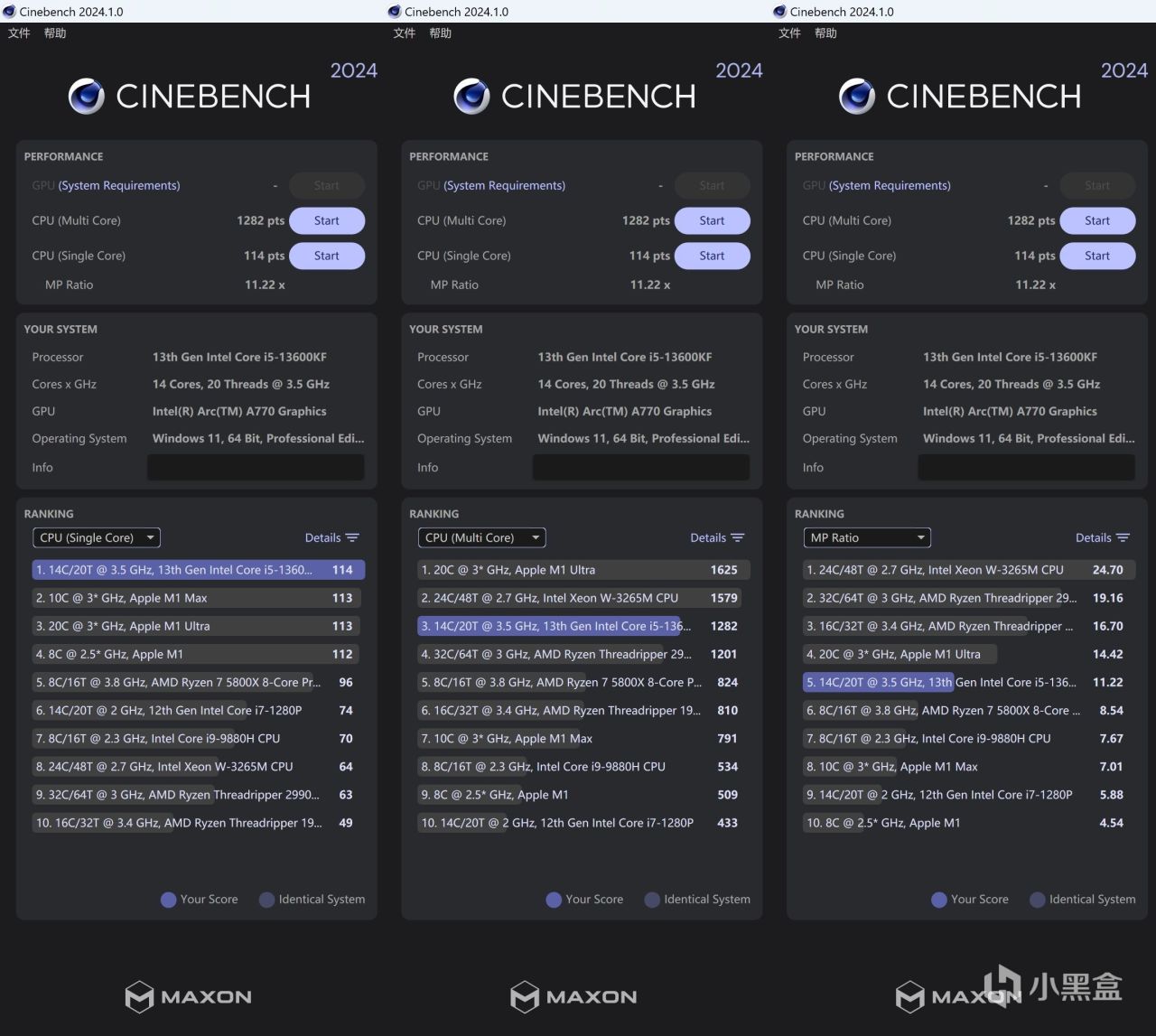This screenshot has width=1156, height=1036.
Task: Select highlighted i5-13600KF row scoring 1282
Action: click(x=583, y=626)
